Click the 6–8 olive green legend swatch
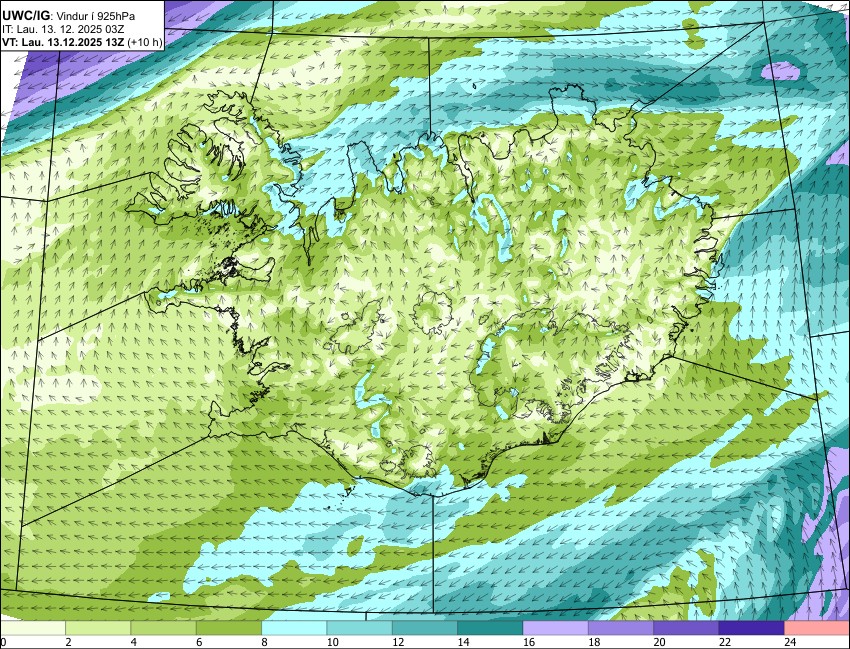 pyautogui.click(x=229, y=628)
